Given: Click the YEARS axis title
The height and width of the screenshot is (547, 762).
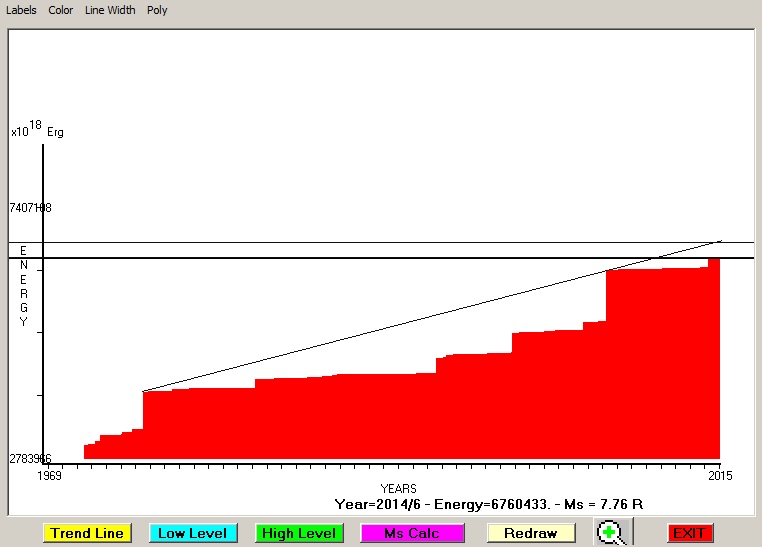Looking at the screenshot, I should click(x=399, y=488).
